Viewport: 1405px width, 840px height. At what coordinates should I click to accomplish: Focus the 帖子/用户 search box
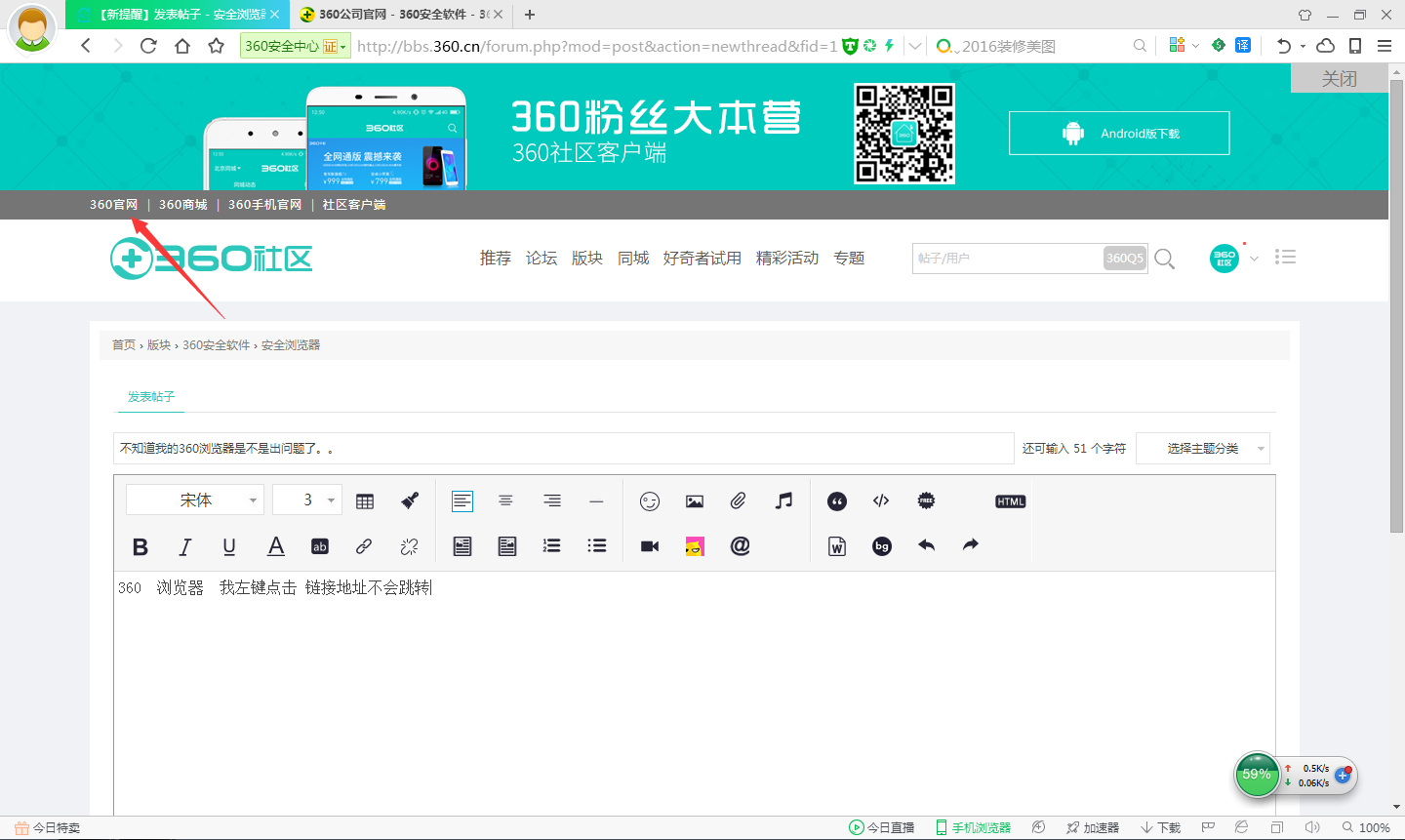click(x=1006, y=259)
